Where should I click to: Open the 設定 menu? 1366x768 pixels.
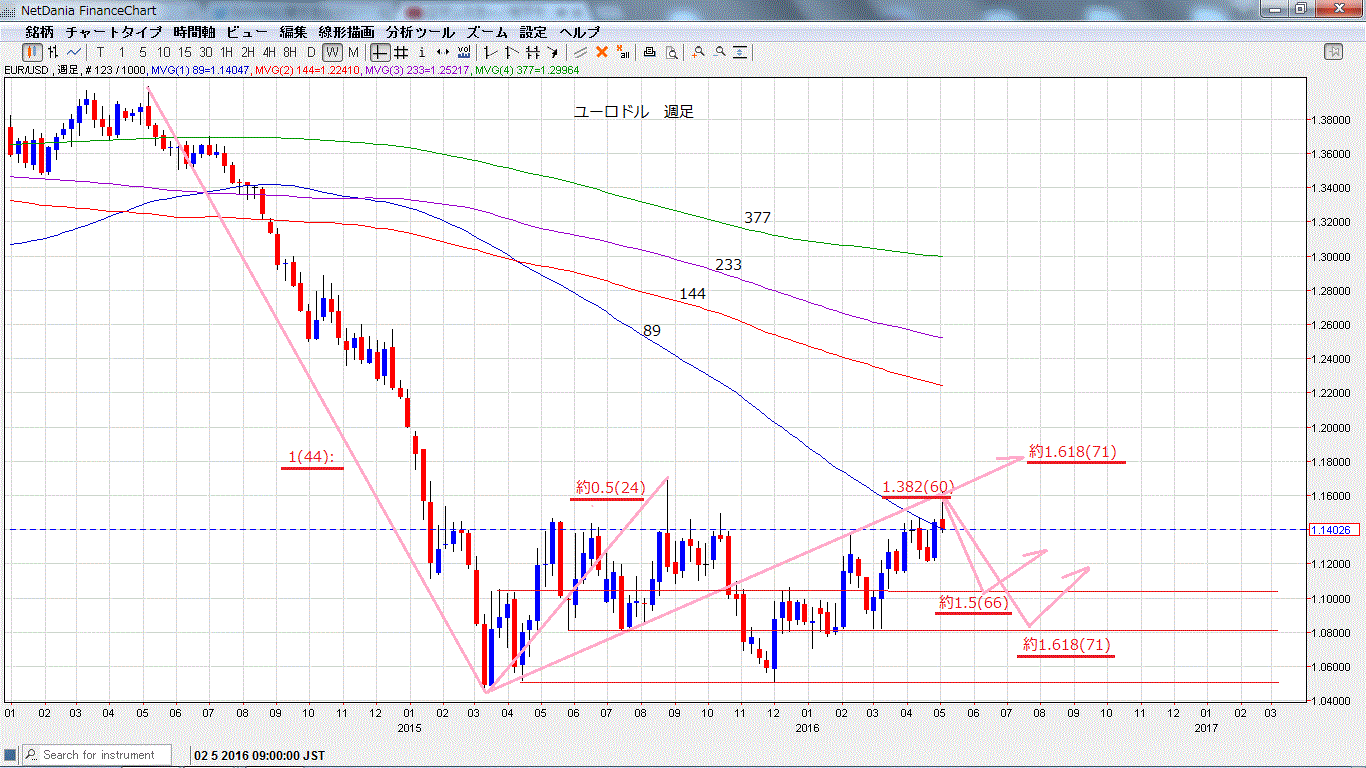(x=533, y=32)
